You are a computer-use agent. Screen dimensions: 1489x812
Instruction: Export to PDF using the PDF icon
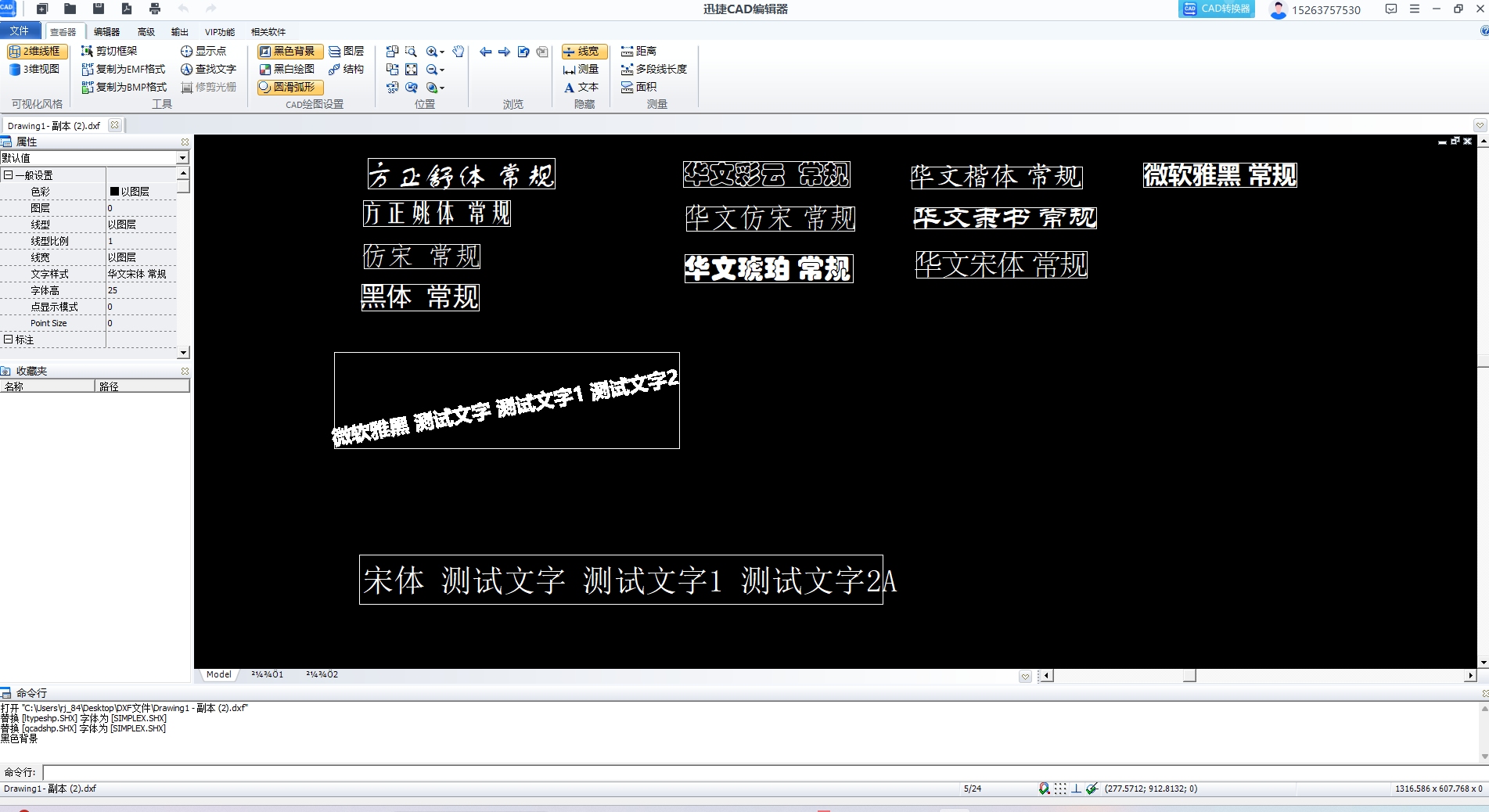tap(127, 9)
